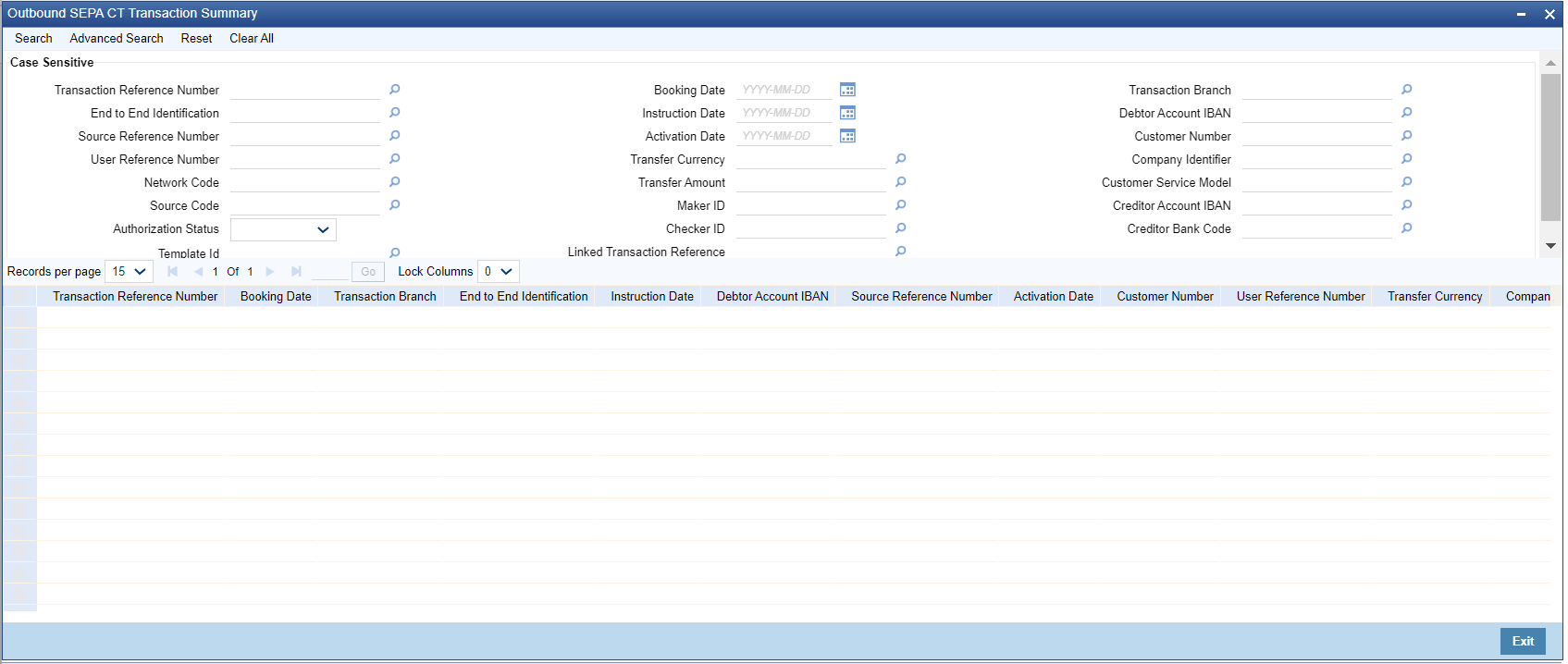Open Lock Columns dropdown
The width and height of the screenshot is (1568, 664).
pyautogui.click(x=499, y=272)
